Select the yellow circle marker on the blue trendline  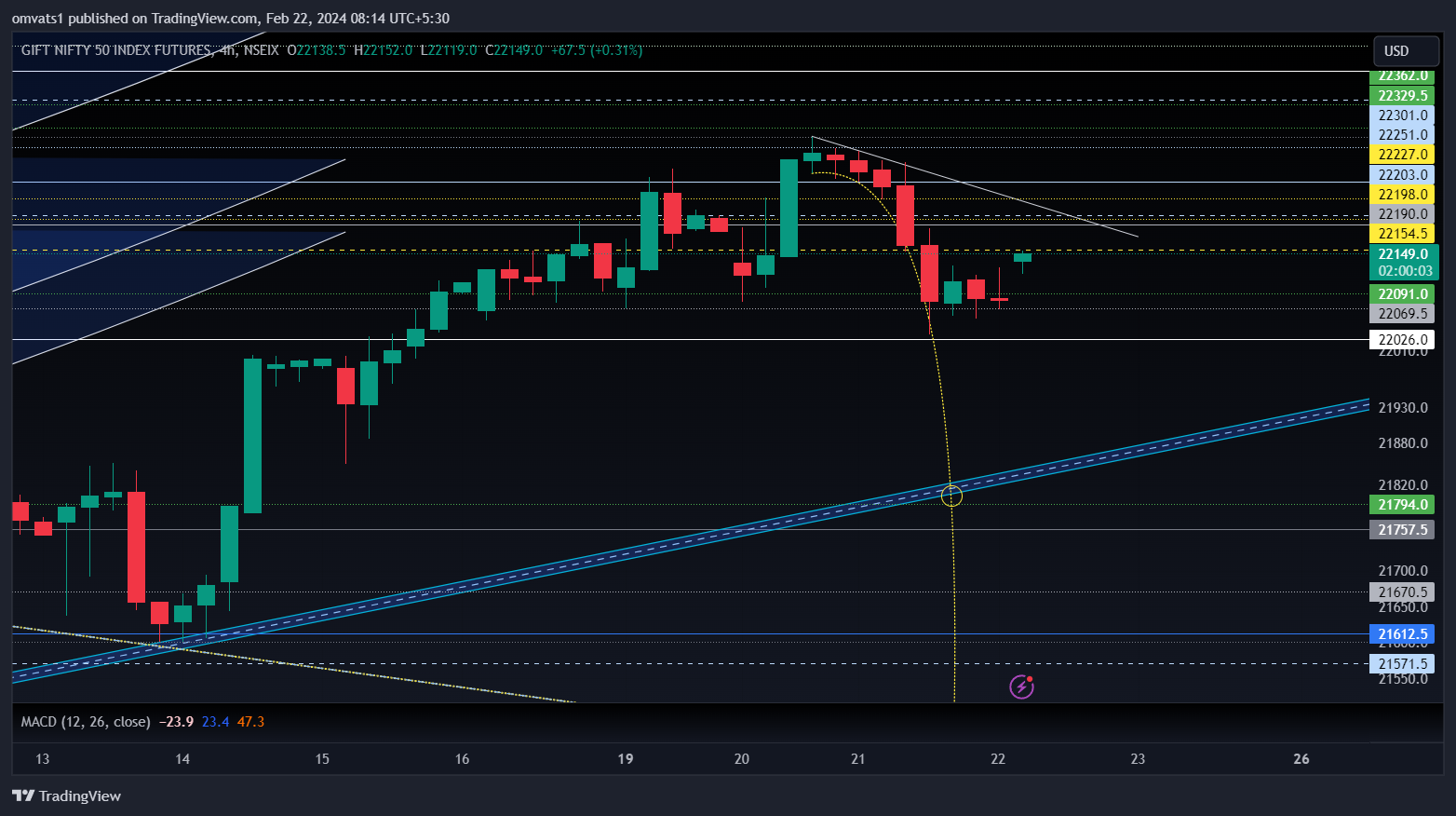pos(951,496)
